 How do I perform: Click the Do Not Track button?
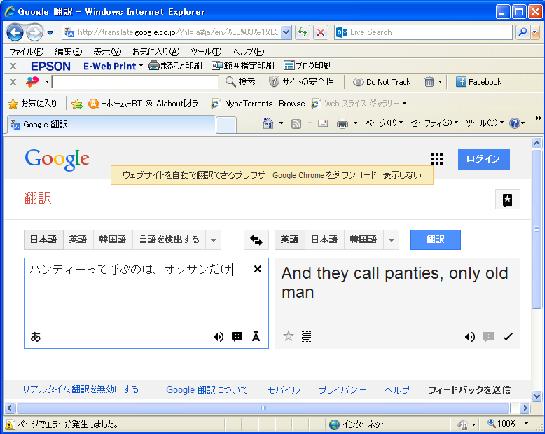[382, 82]
